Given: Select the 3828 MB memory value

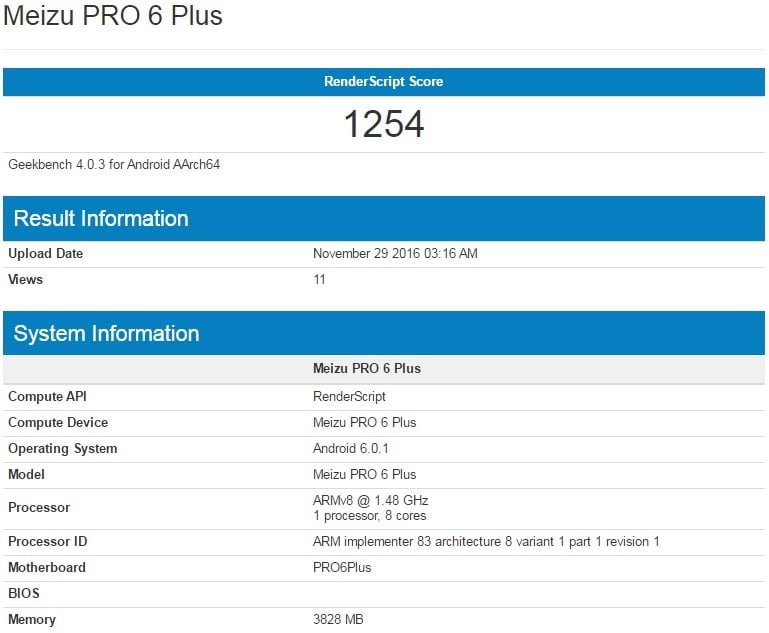Looking at the screenshot, I should 338,619.
